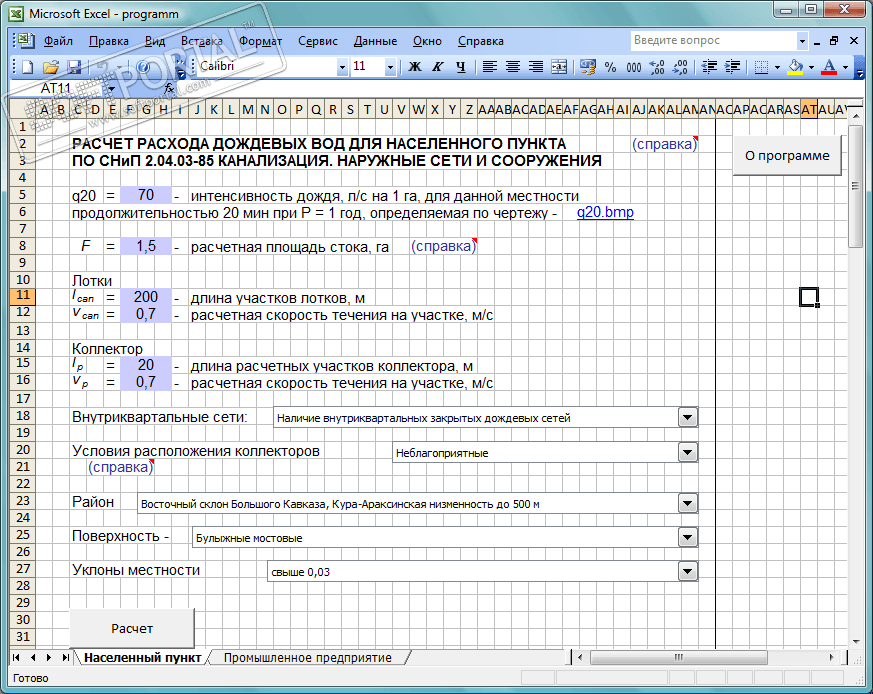Click the Расчет button
873x694 pixels.
132,628
